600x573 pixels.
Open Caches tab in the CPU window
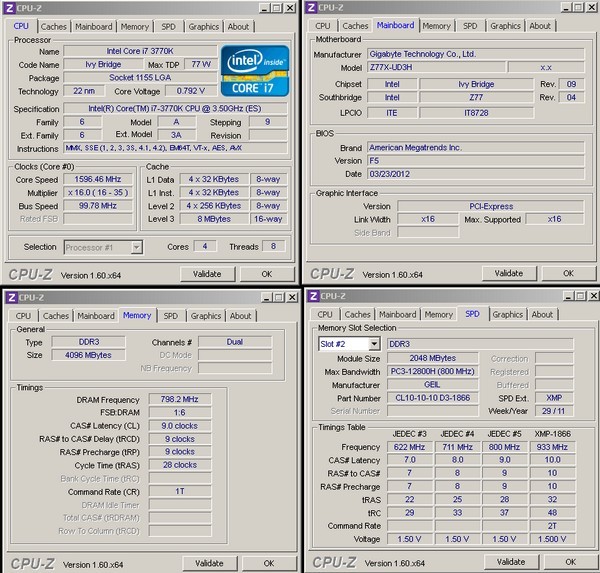point(54,26)
